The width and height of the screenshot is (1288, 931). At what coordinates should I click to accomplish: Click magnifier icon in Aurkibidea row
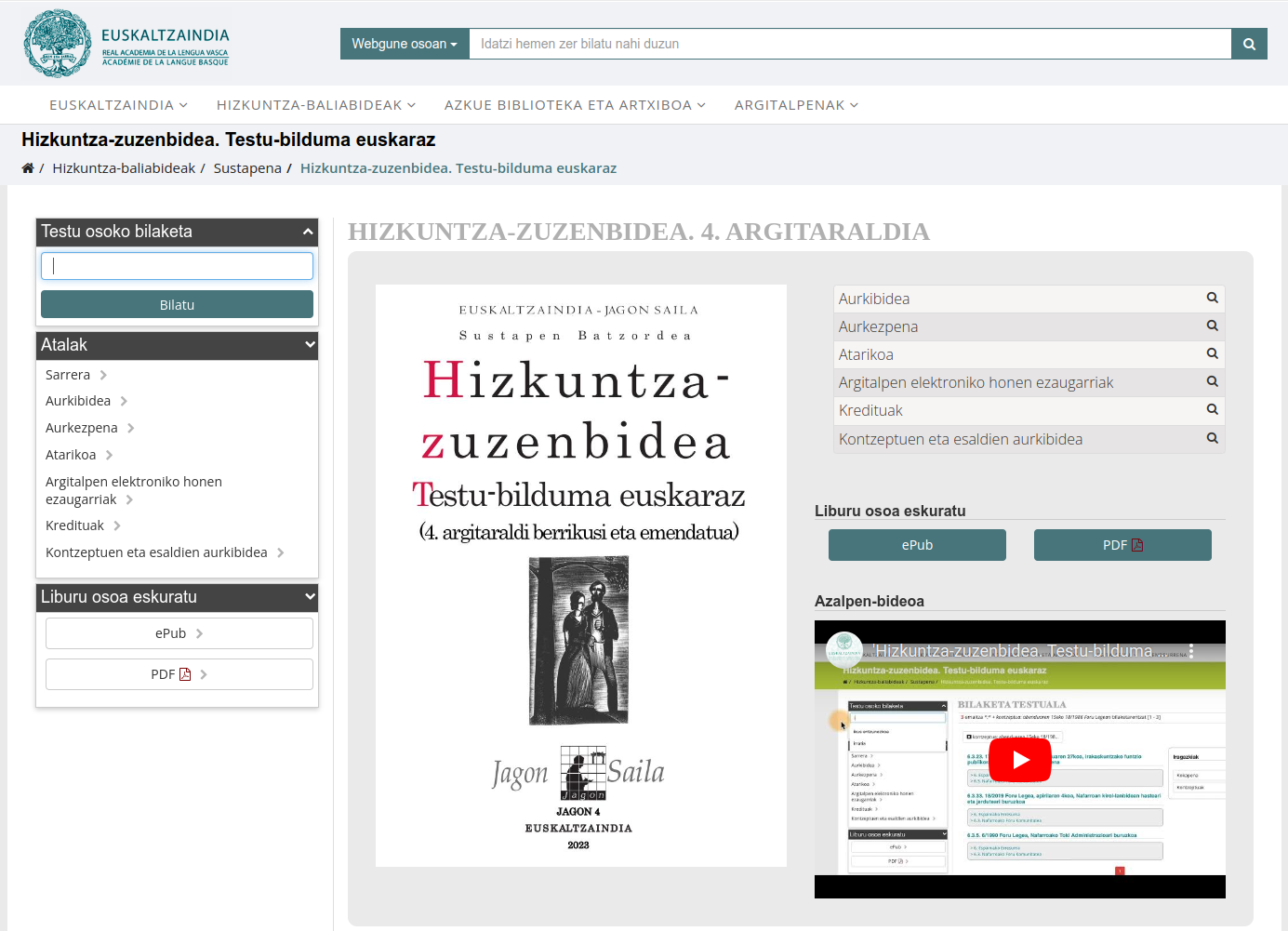[x=1212, y=298]
